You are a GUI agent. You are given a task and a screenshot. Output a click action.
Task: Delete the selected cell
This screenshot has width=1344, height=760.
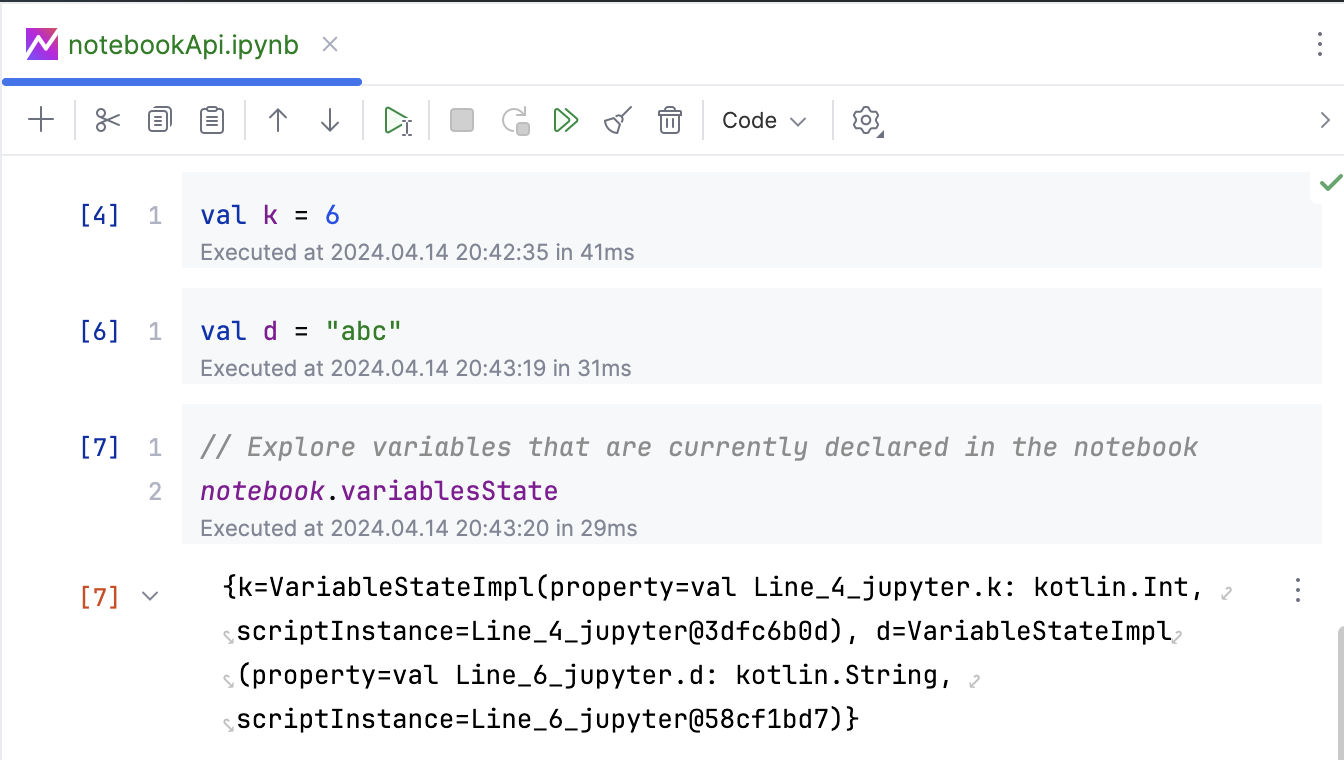tap(669, 120)
